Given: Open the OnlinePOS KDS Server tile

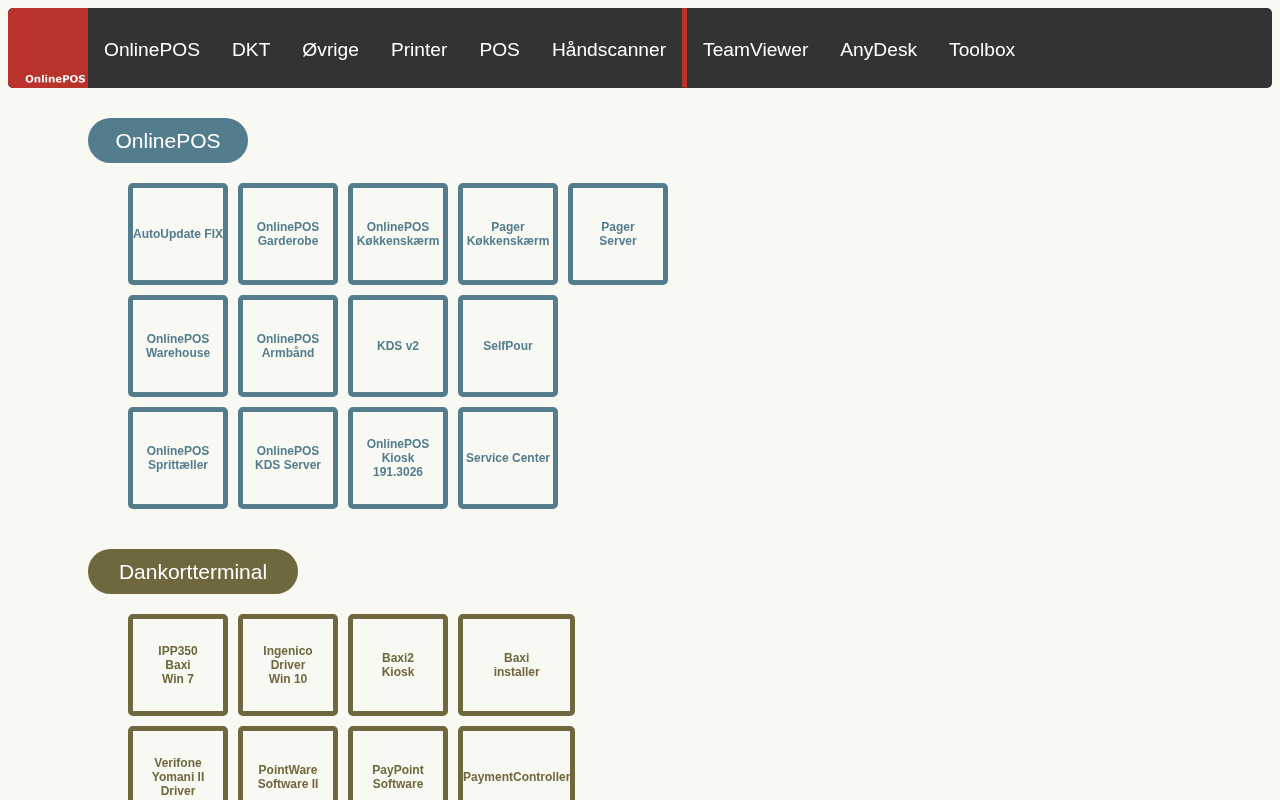Looking at the screenshot, I should 288,458.
